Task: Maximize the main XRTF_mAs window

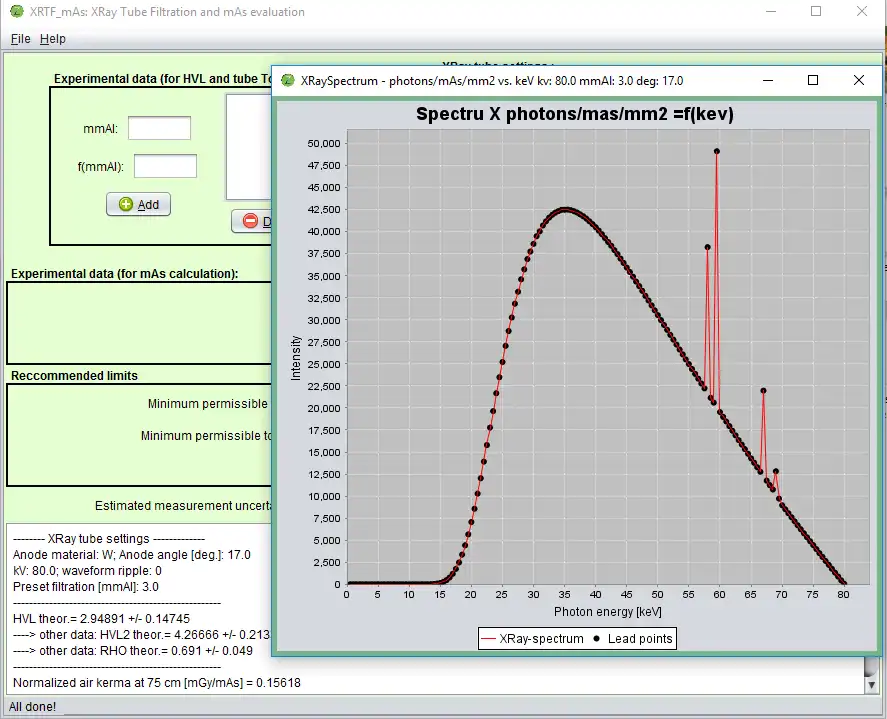Action: click(x=816, y=12)
